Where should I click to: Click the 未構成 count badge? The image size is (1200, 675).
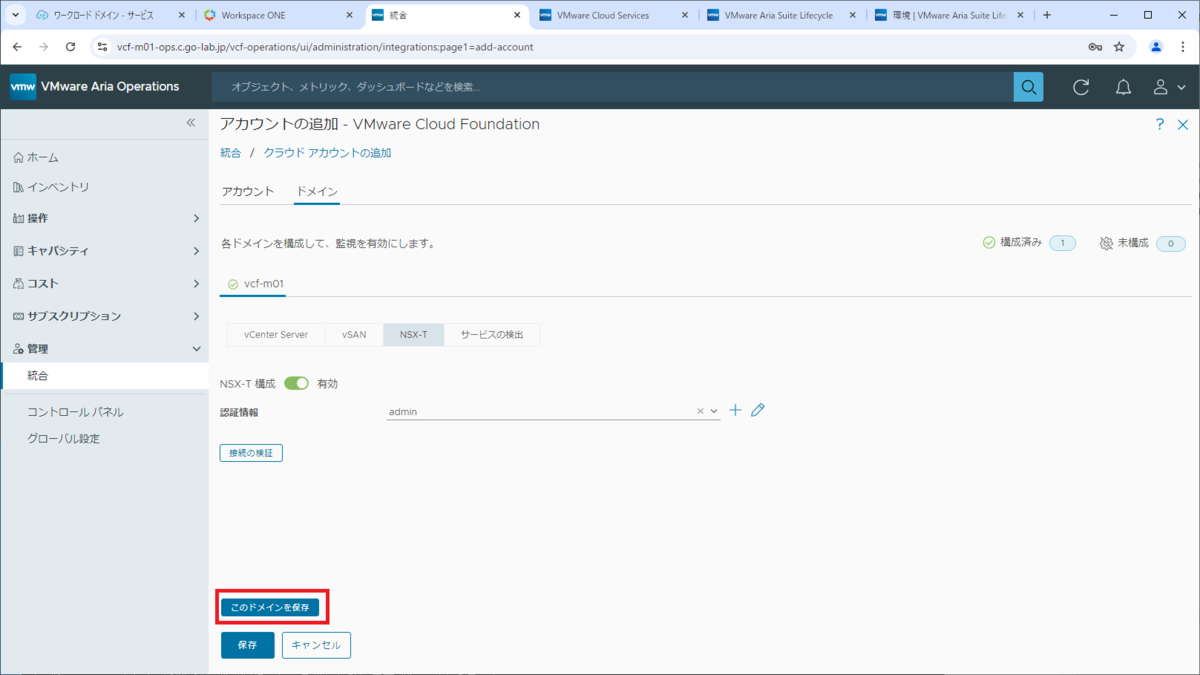pos(1170,243)
